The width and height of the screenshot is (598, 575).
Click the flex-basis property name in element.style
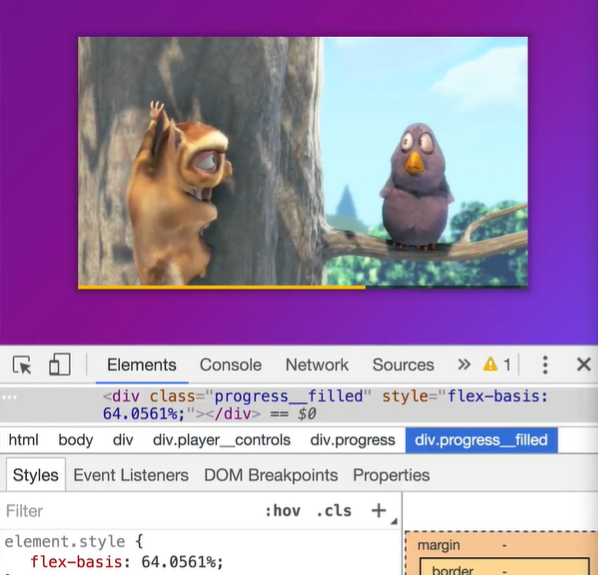pos(76,562)
